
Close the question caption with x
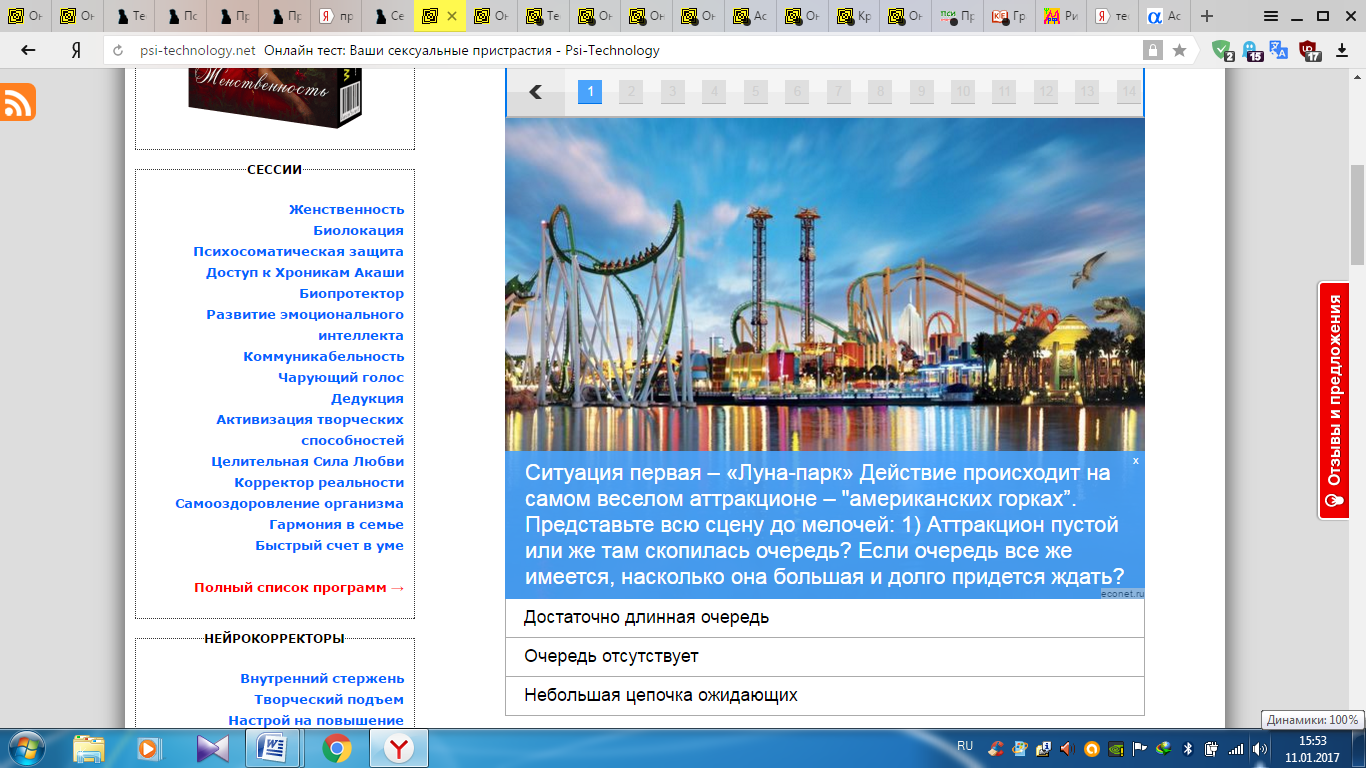[x=1136, y=460]
